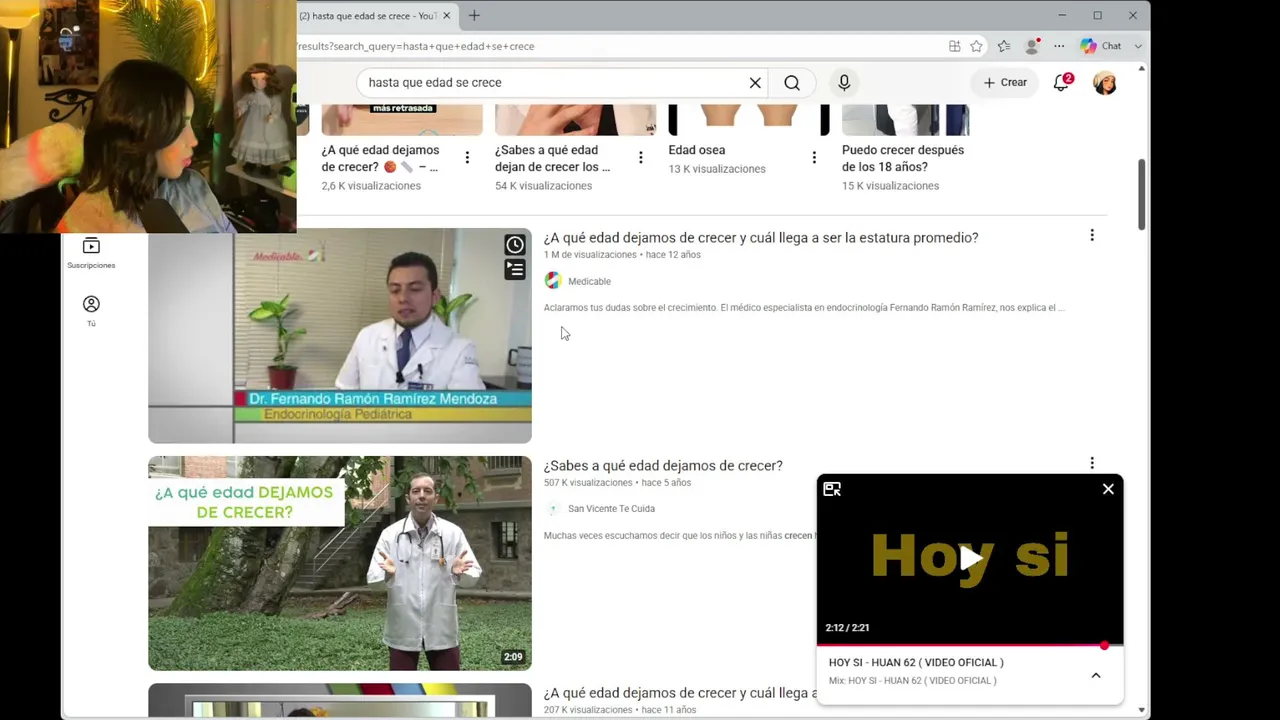Image resolution: width=1280 pixels, height=720 pixels.
Task: Open options for short '¿A qué edad dejamos de crecer?'
Action: click(x=467, y=157)
